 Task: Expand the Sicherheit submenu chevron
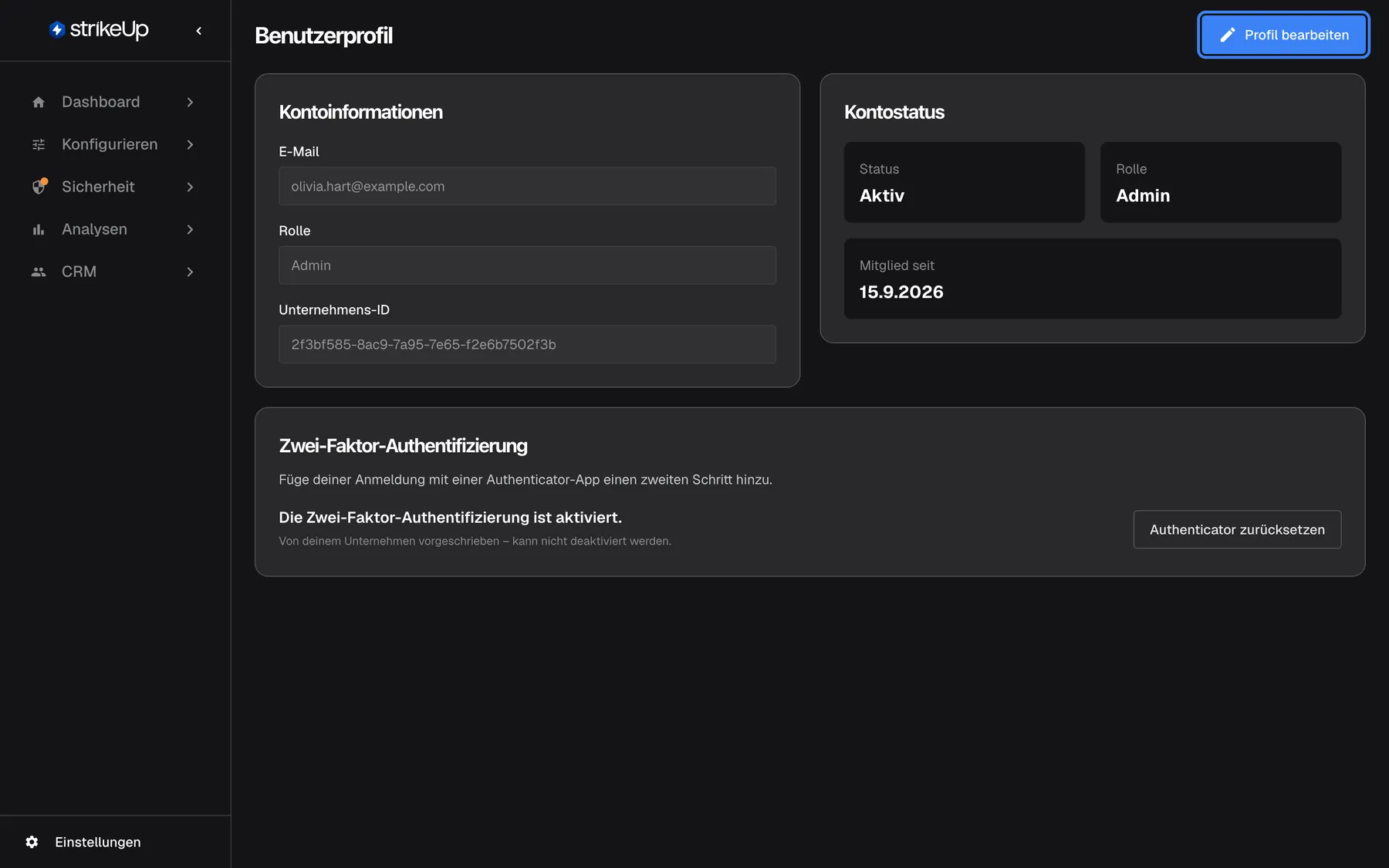click(x=190, y=187)
